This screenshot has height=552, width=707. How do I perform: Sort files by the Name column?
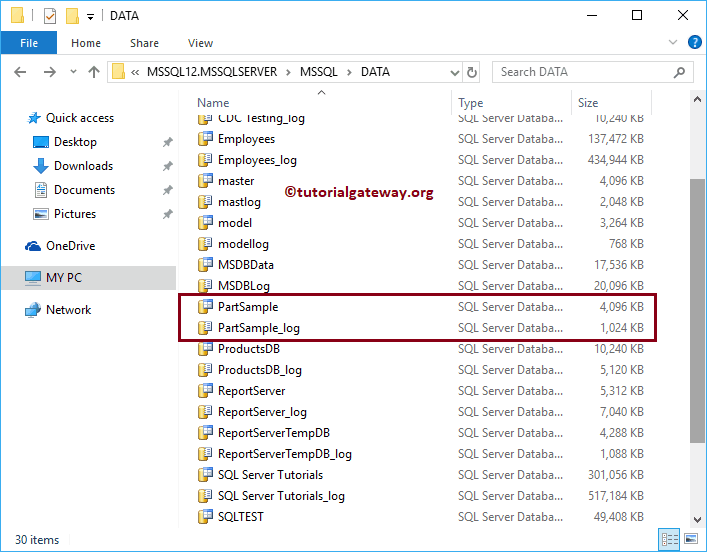(213, 103)
